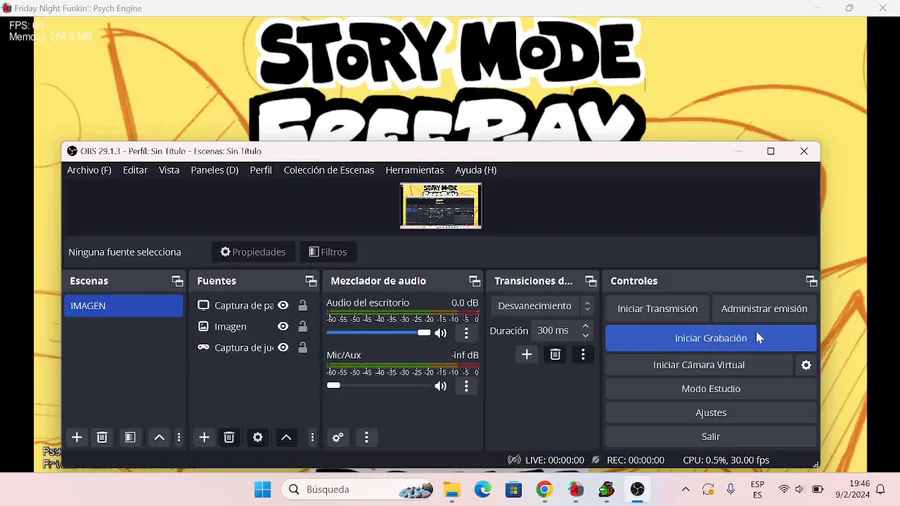The image size is (900, 506).
Task: Open Editar menu
Action: click(x=135, y=170)
